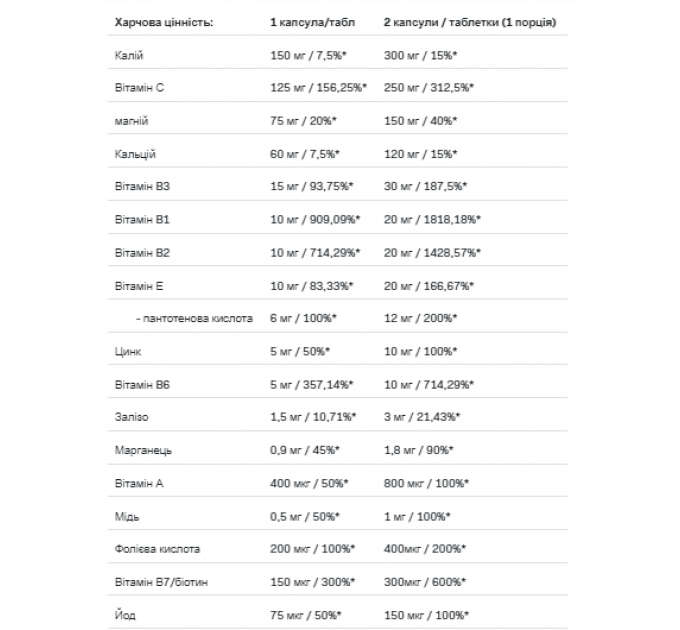Select the 'Марганець' row label

143,450
